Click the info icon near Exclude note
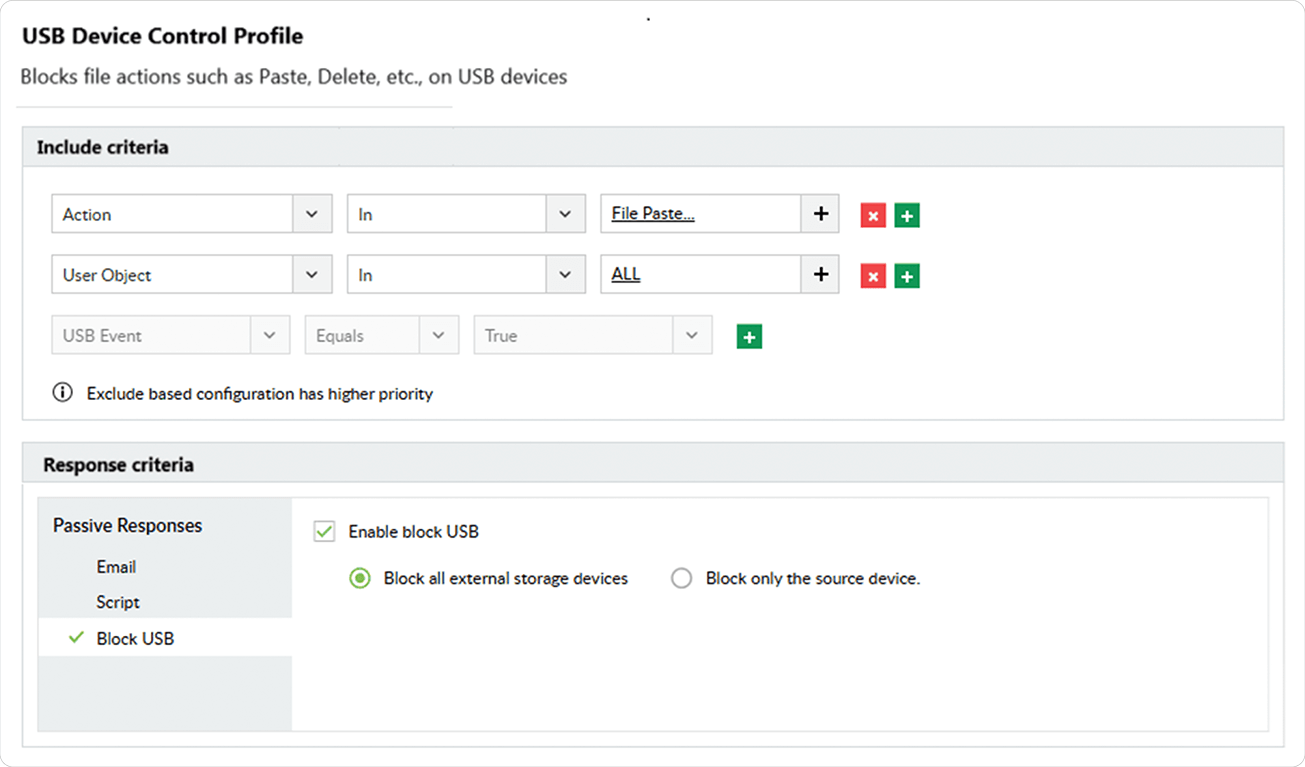The height and width of the screenshot is (767, 1305). 62,393
